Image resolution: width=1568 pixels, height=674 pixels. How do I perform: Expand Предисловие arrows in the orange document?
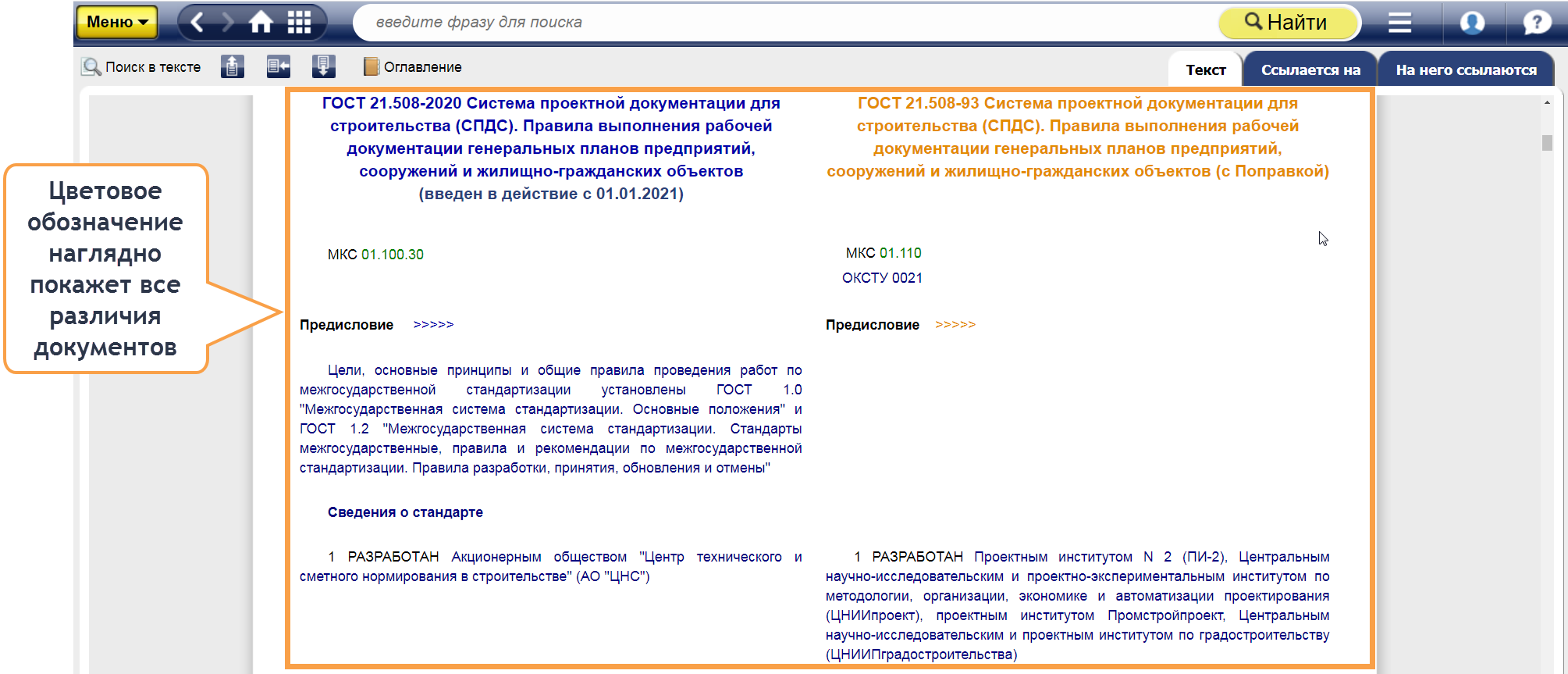point(955,325)
